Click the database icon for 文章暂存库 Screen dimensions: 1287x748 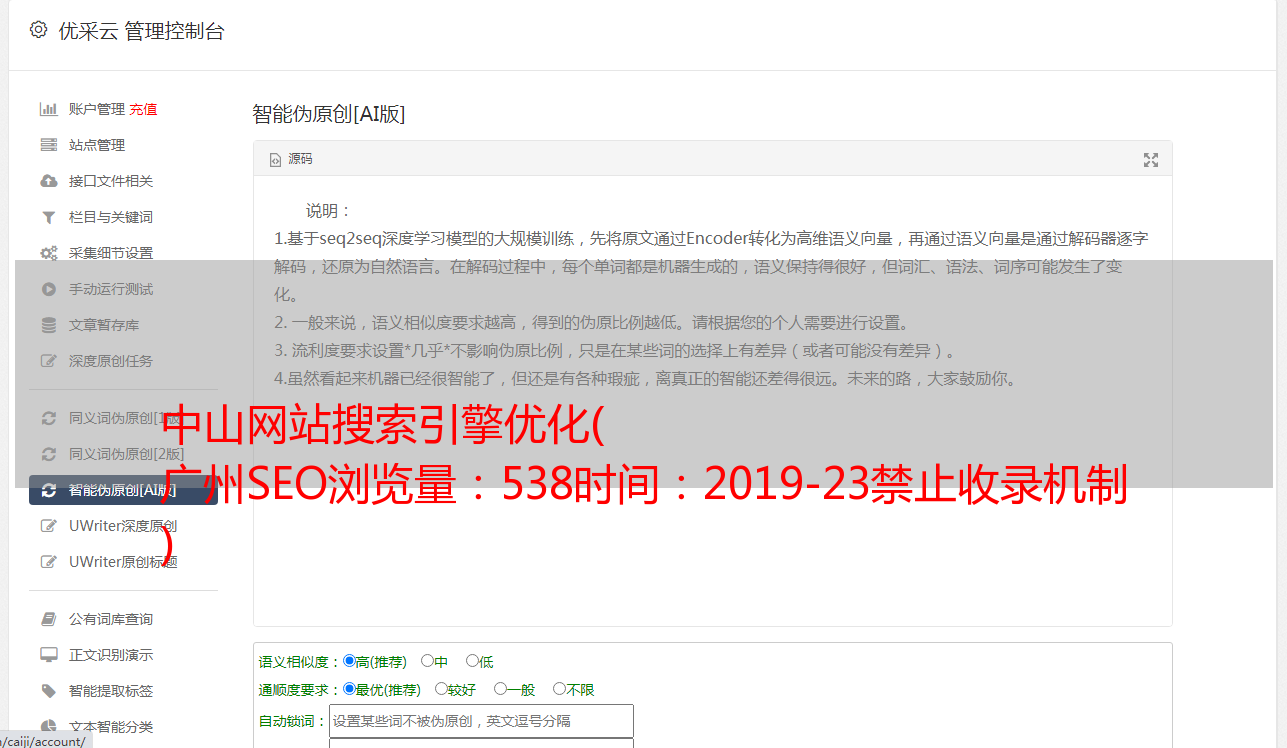(x=48, y=325)
